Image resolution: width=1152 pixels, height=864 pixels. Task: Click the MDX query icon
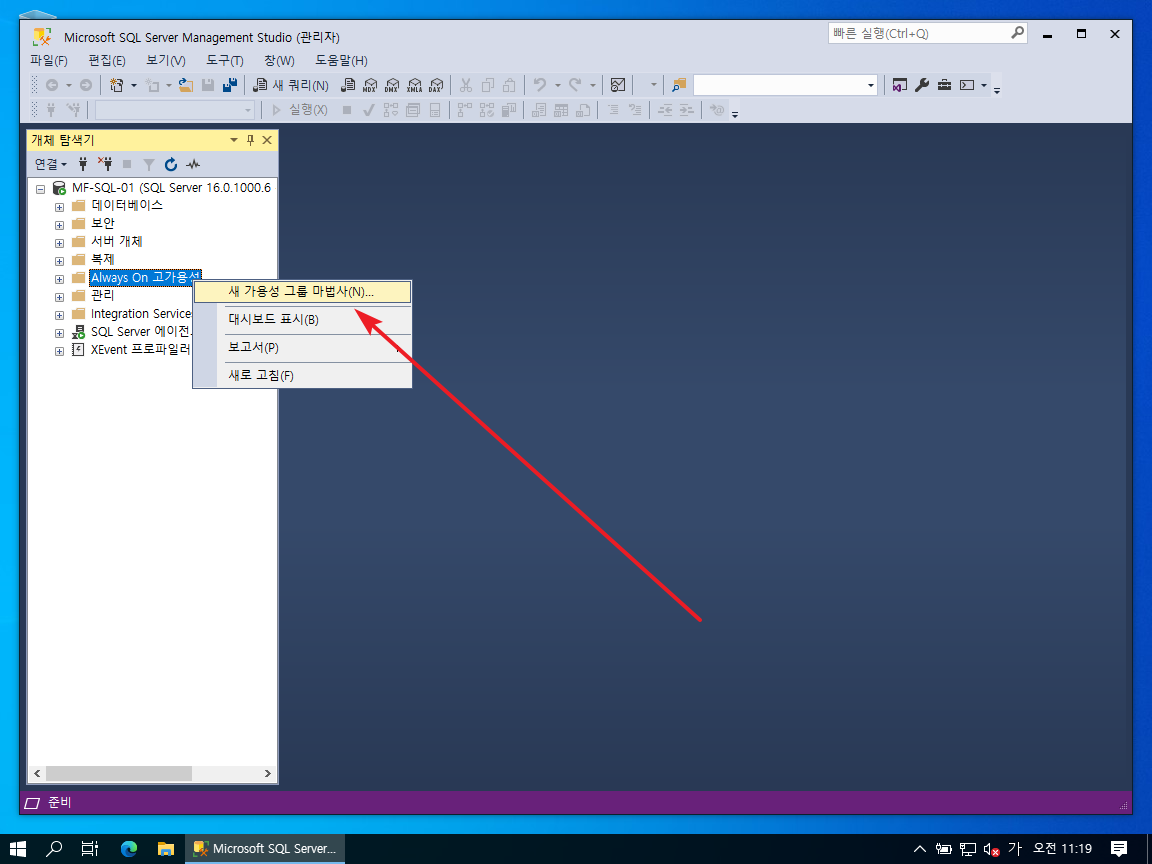coord(370,85)
